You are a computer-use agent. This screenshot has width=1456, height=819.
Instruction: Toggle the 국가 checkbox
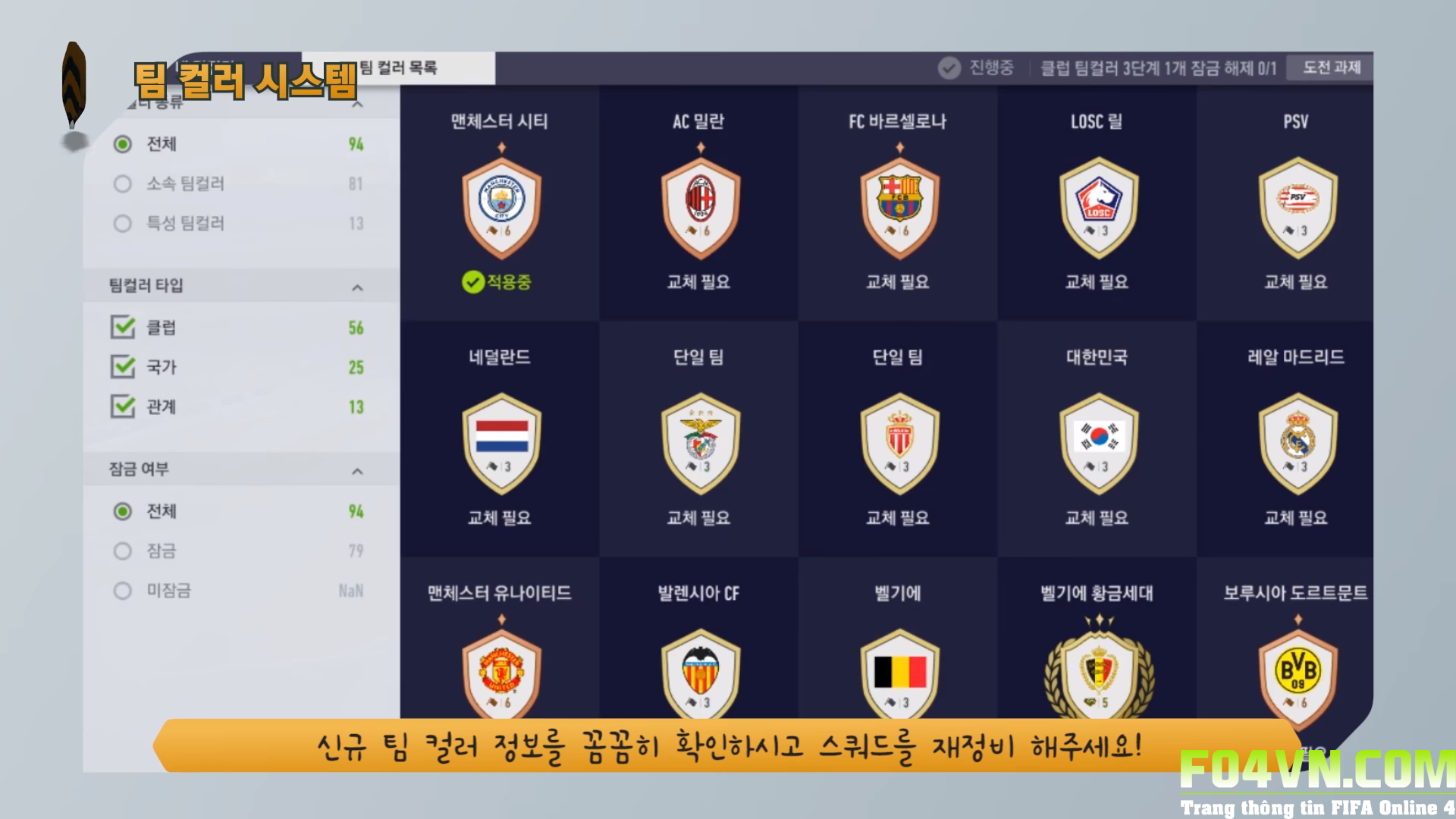pos(123,366)
